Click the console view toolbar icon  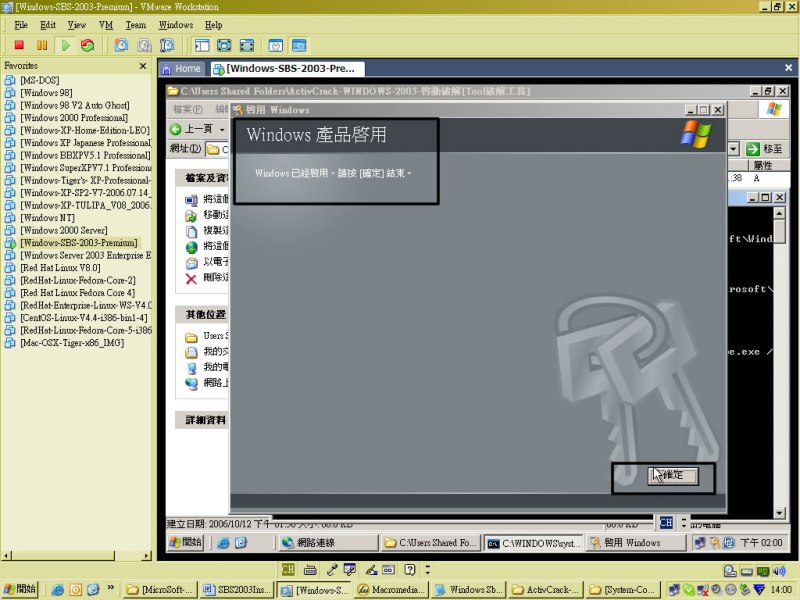point(299,45)
